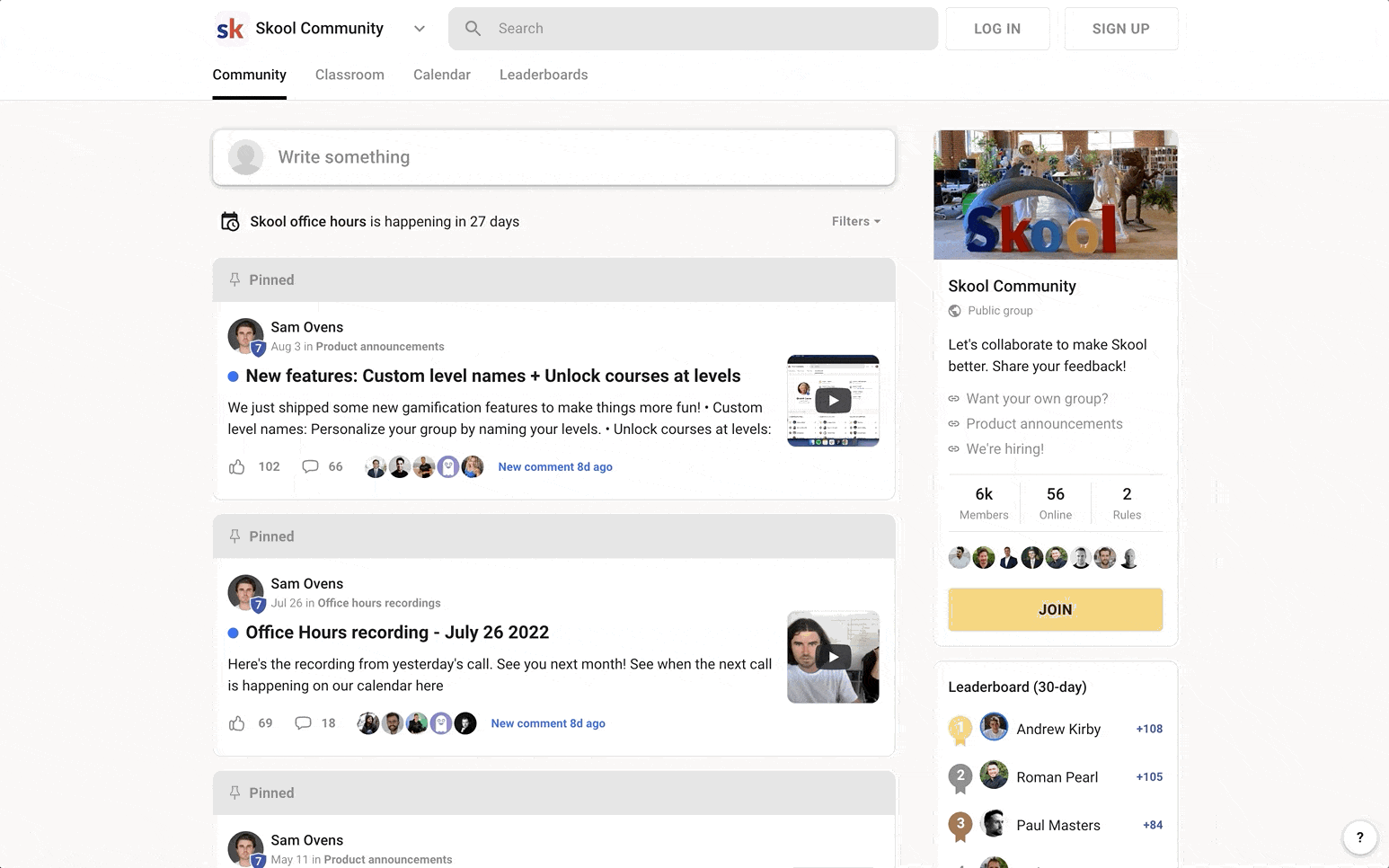This screenshot has width=1389, height=868.
Task: Expand the Skool Community group switcher
Action: [x=419, y=29]
